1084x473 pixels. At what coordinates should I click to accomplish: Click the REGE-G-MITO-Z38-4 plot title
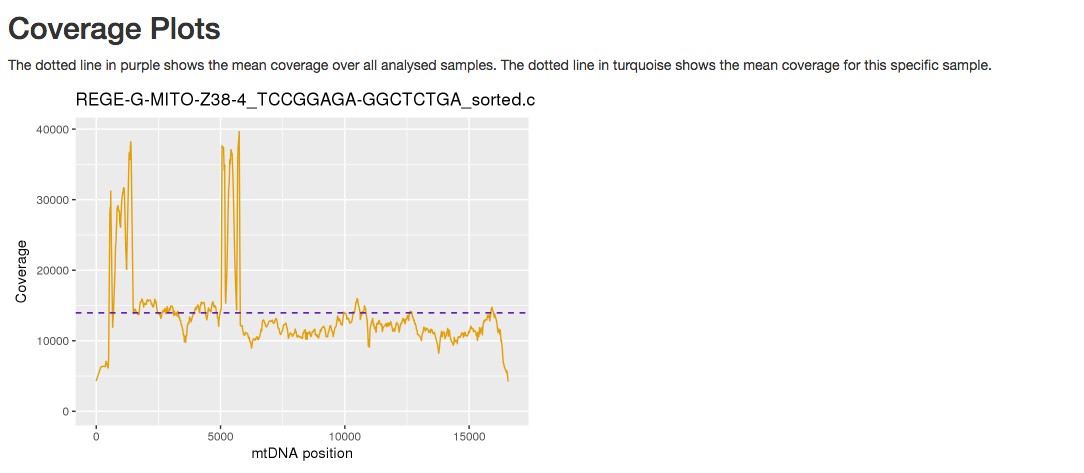click(306, 100)
